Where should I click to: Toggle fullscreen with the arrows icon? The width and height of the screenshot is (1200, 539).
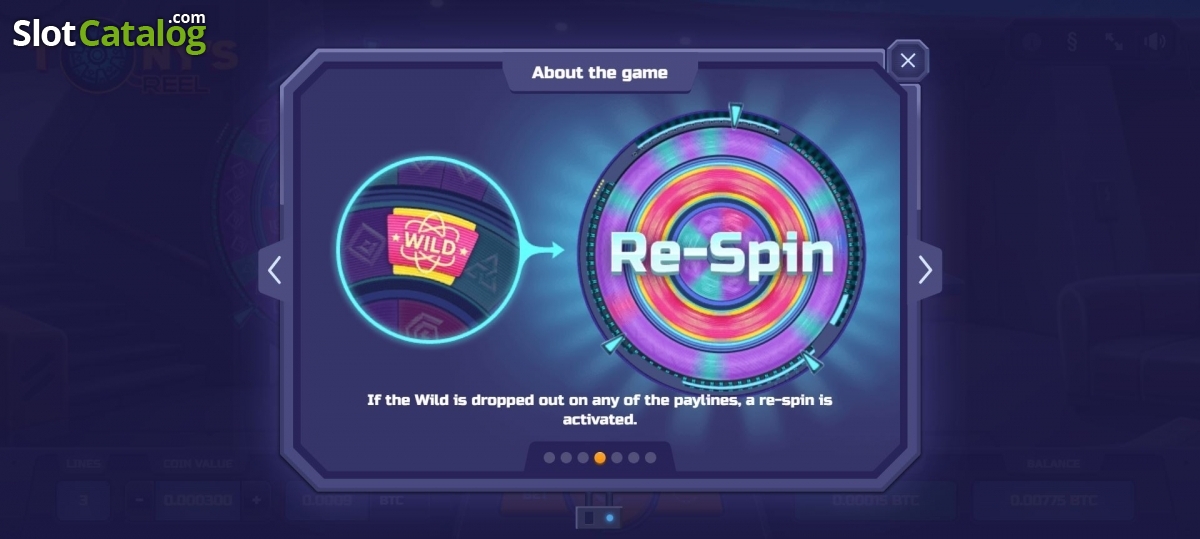pos(1114,42)
